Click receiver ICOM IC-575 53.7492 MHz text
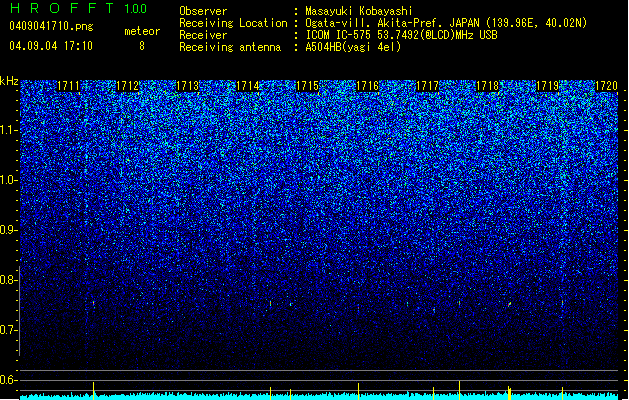This screenshot has width=629, height=400. tap(401, 35)
